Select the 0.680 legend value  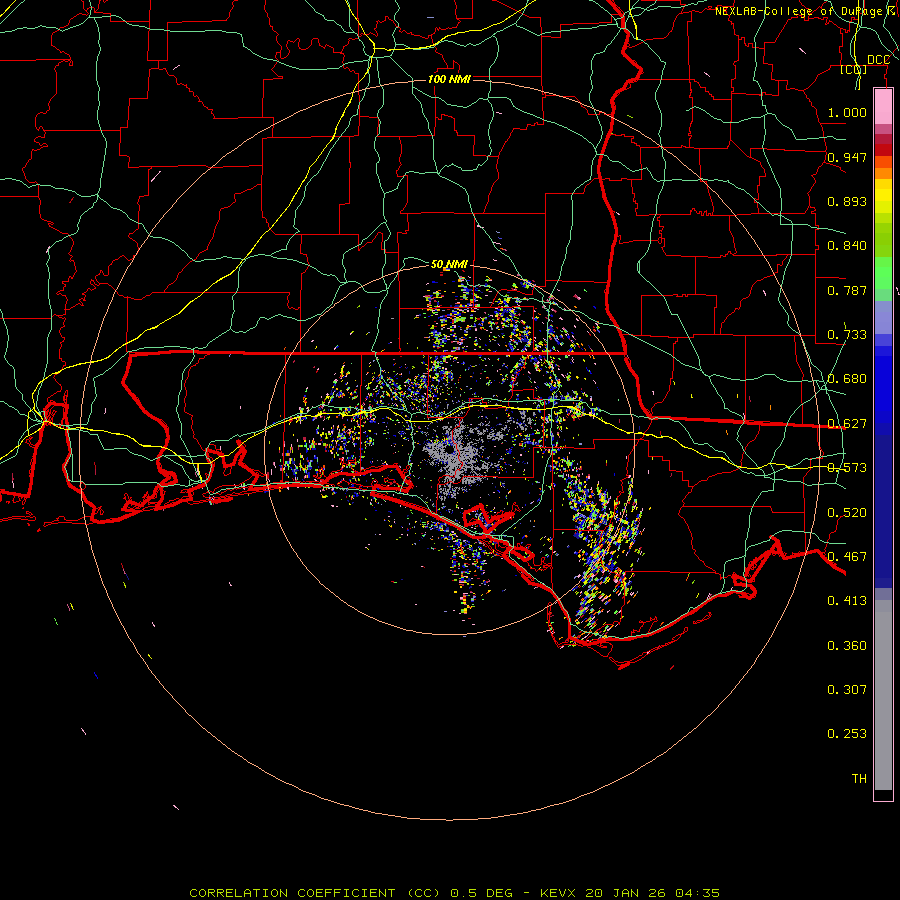847,379
